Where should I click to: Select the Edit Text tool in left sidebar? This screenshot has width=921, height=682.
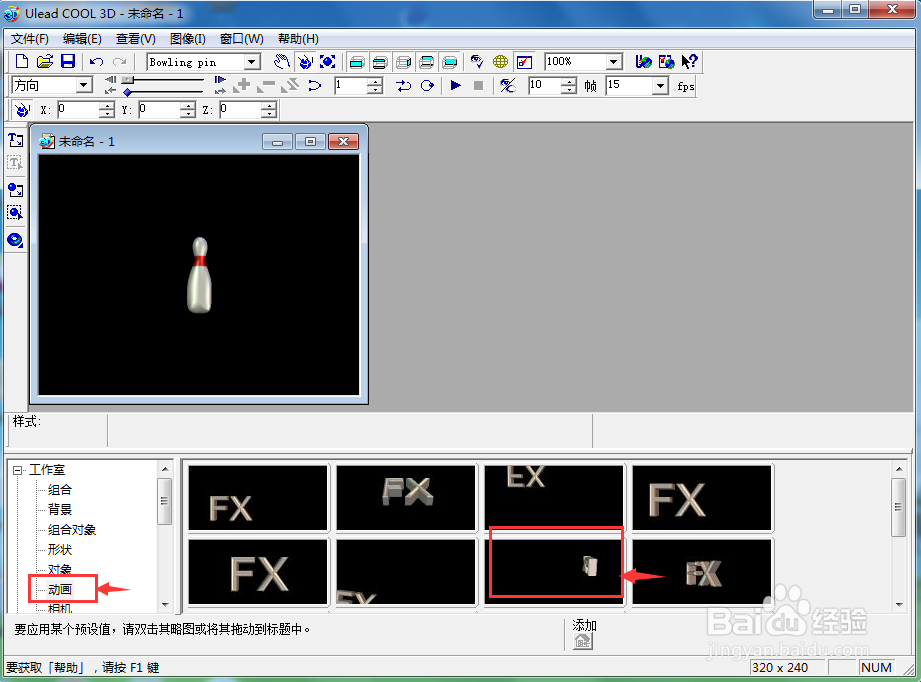point(15,162)
